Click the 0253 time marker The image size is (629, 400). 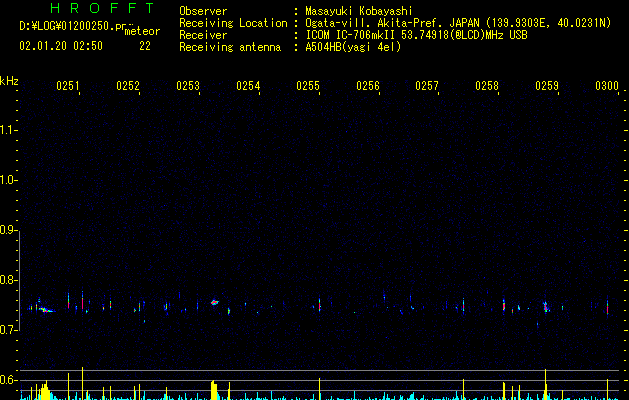[188, 86]
